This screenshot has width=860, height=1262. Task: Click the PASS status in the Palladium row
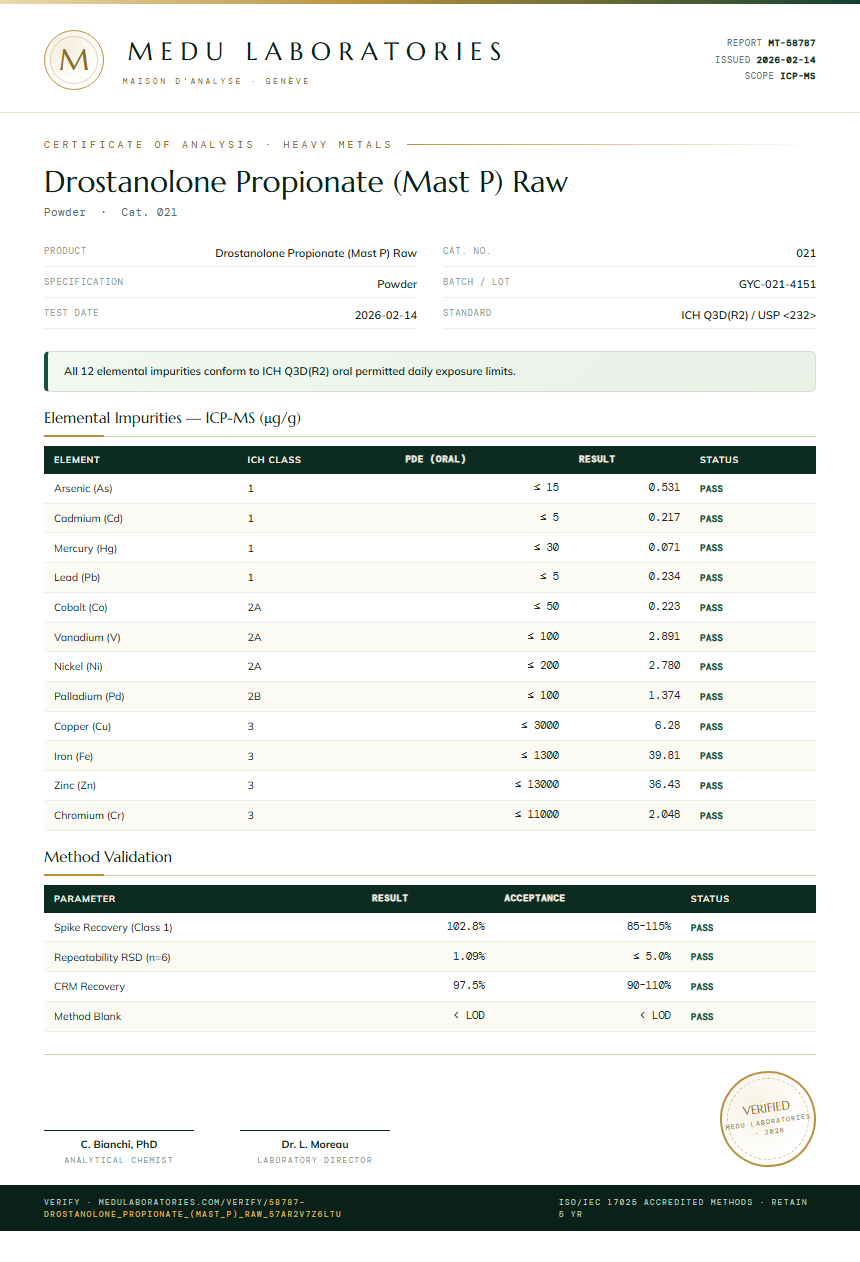pos(711,697)
